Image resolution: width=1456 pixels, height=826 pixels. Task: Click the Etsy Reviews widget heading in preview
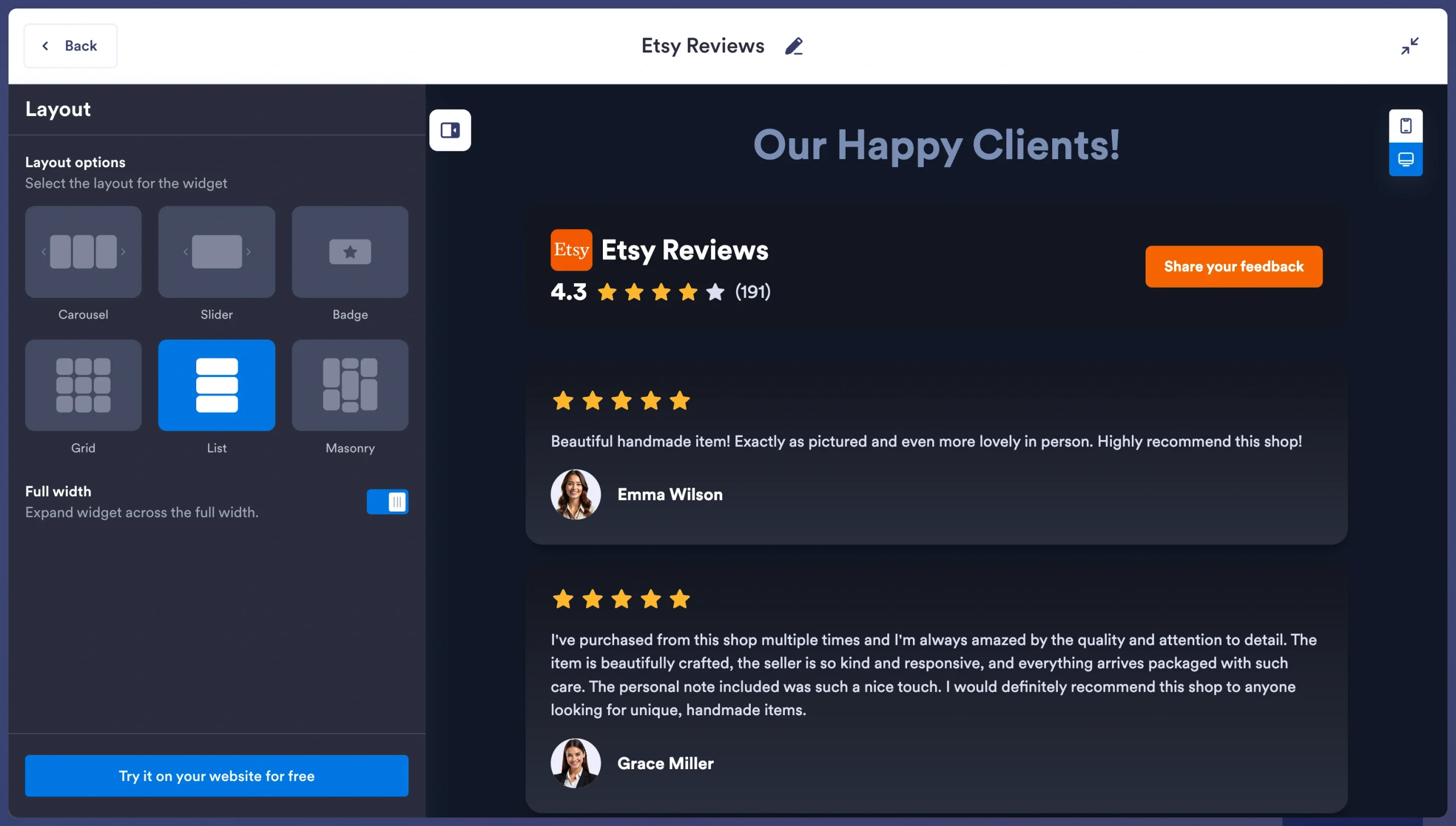tap(685, 250)
